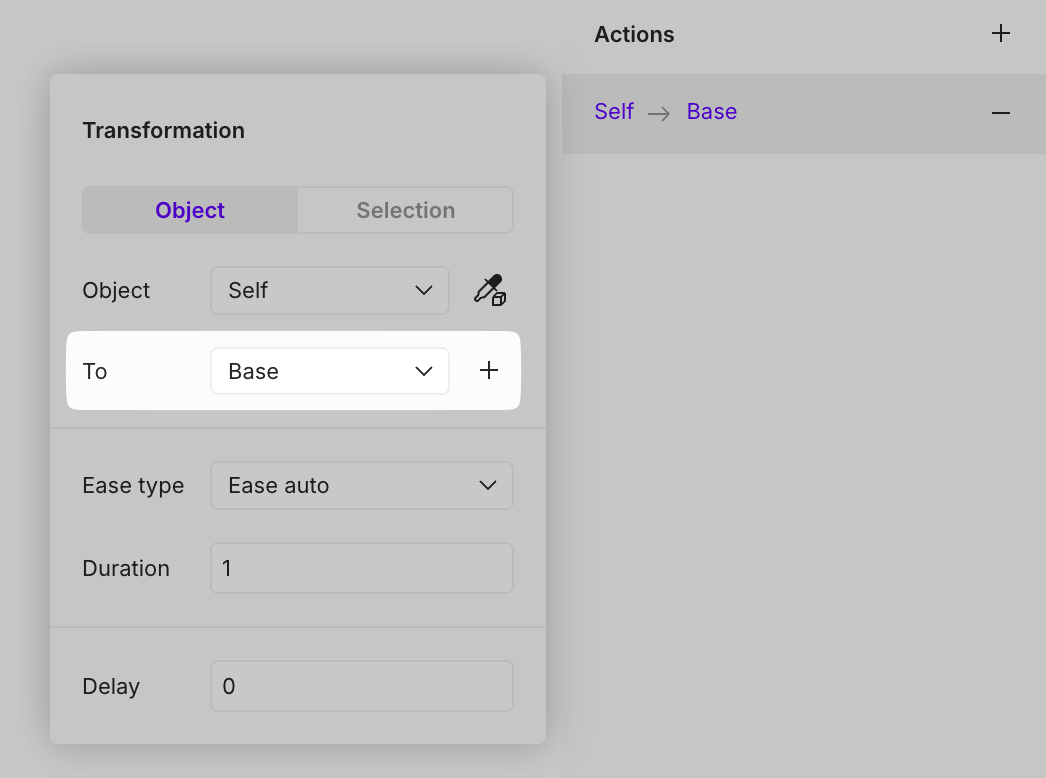This screenshot has height=778, width=1046.
Task: Click the Duration input field
Action: point(361,568)
